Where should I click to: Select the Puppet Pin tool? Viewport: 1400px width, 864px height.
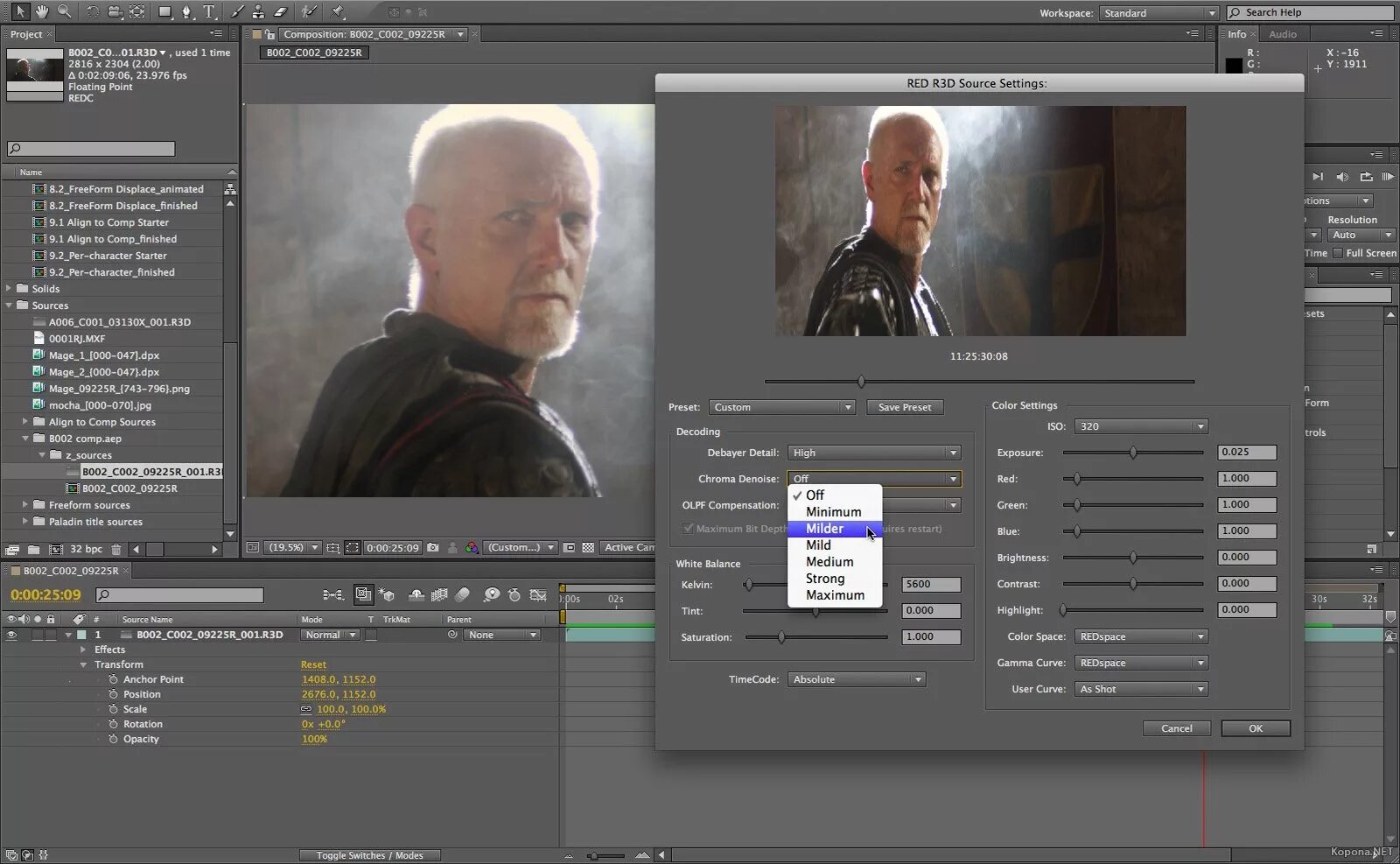[x=338, y=11]
